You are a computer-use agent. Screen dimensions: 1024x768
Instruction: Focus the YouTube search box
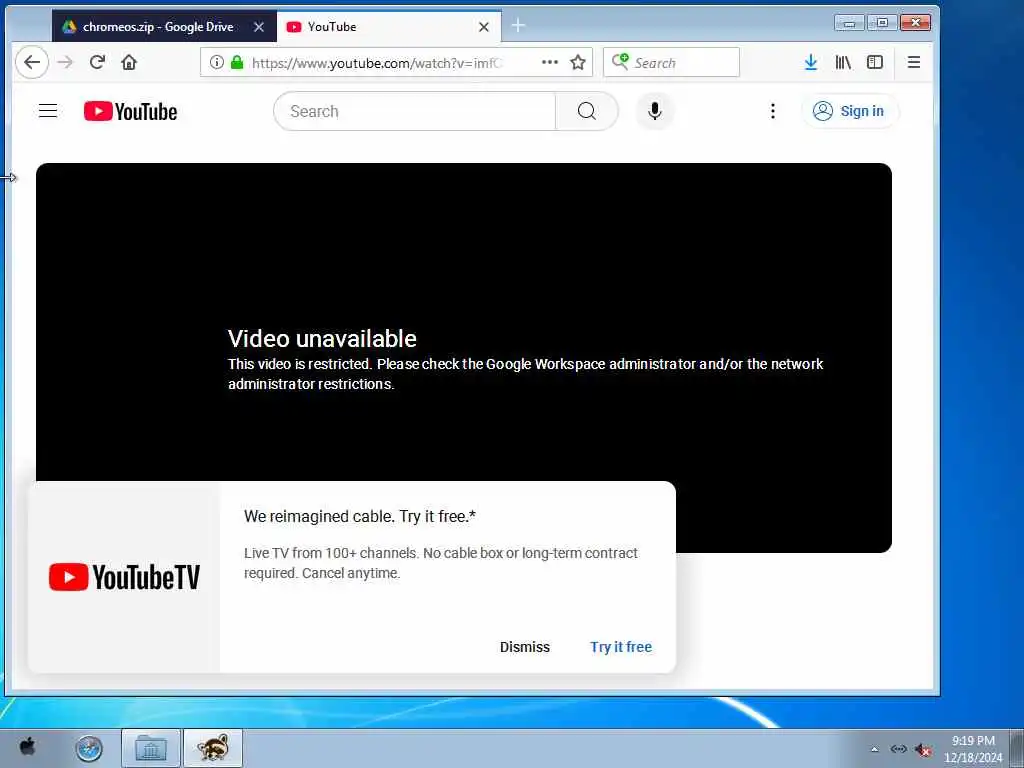(415, 111)
